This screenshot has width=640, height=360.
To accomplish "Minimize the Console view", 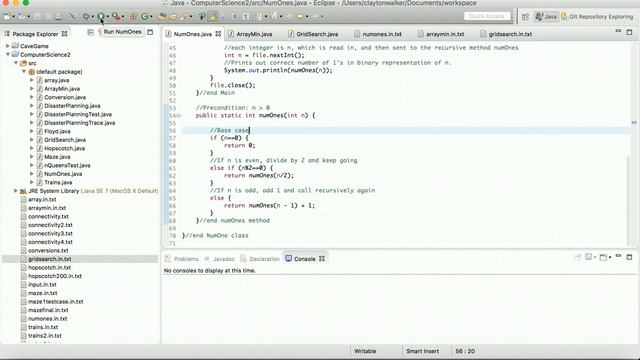I will click(x=618, y=256).
